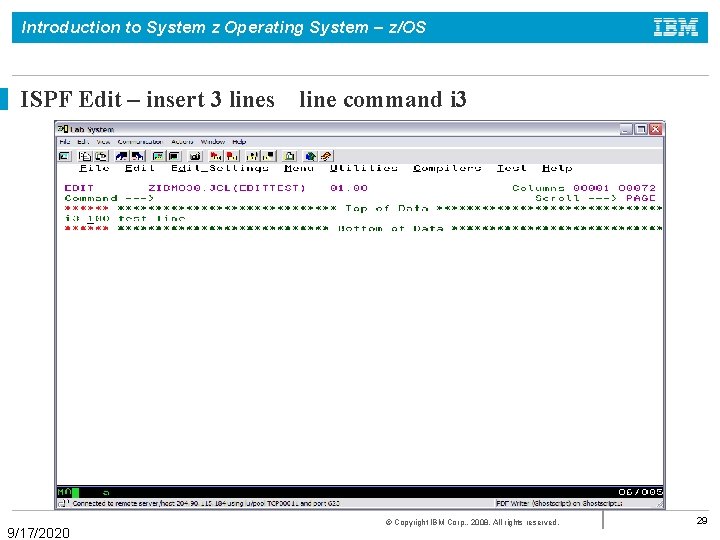The height and width of the screenshot is (540, 720).
Task: Select Test on ISPF action bar
Action: pos(512,168)
